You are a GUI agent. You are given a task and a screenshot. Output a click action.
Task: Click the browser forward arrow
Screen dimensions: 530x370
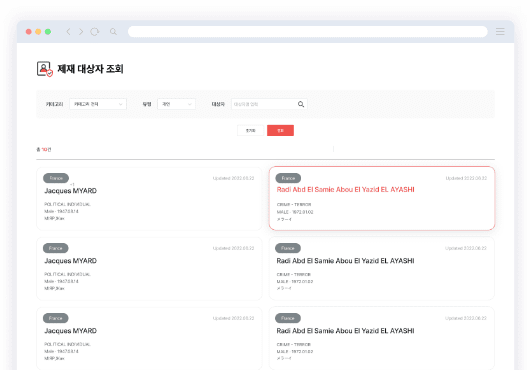81,32
